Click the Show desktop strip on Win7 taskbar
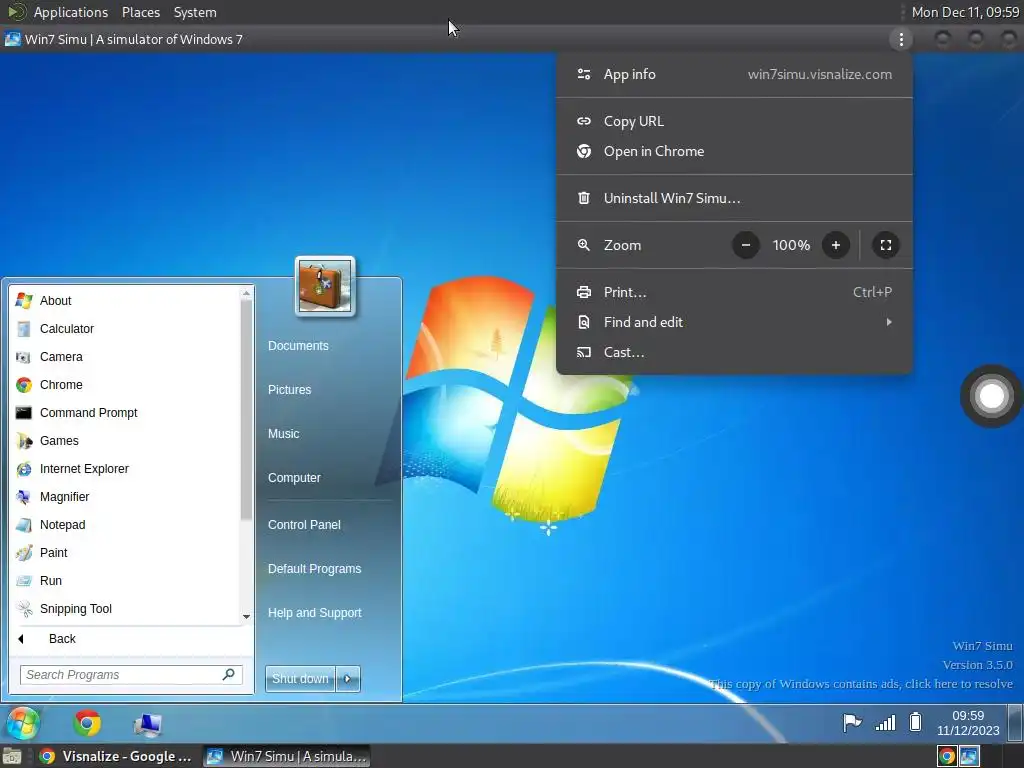 click(1015, 723)
